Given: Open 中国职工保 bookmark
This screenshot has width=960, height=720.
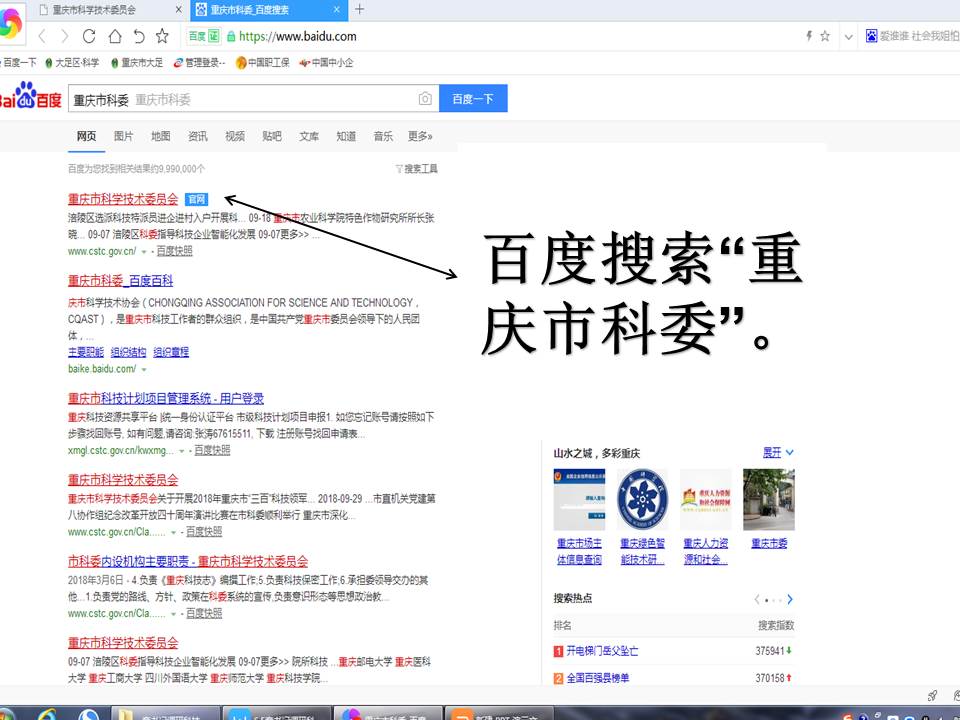Looking at the screenshot, I should tap(263, 62).
